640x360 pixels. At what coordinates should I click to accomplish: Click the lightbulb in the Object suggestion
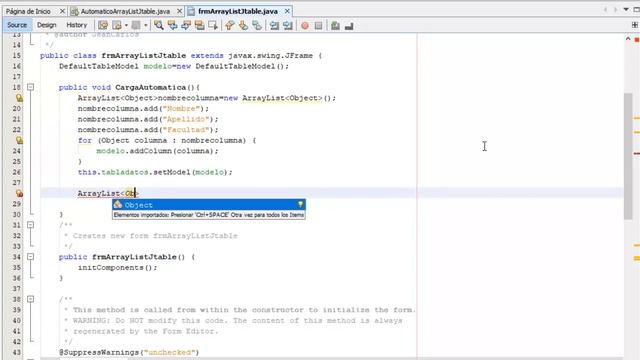click(300, 204)
